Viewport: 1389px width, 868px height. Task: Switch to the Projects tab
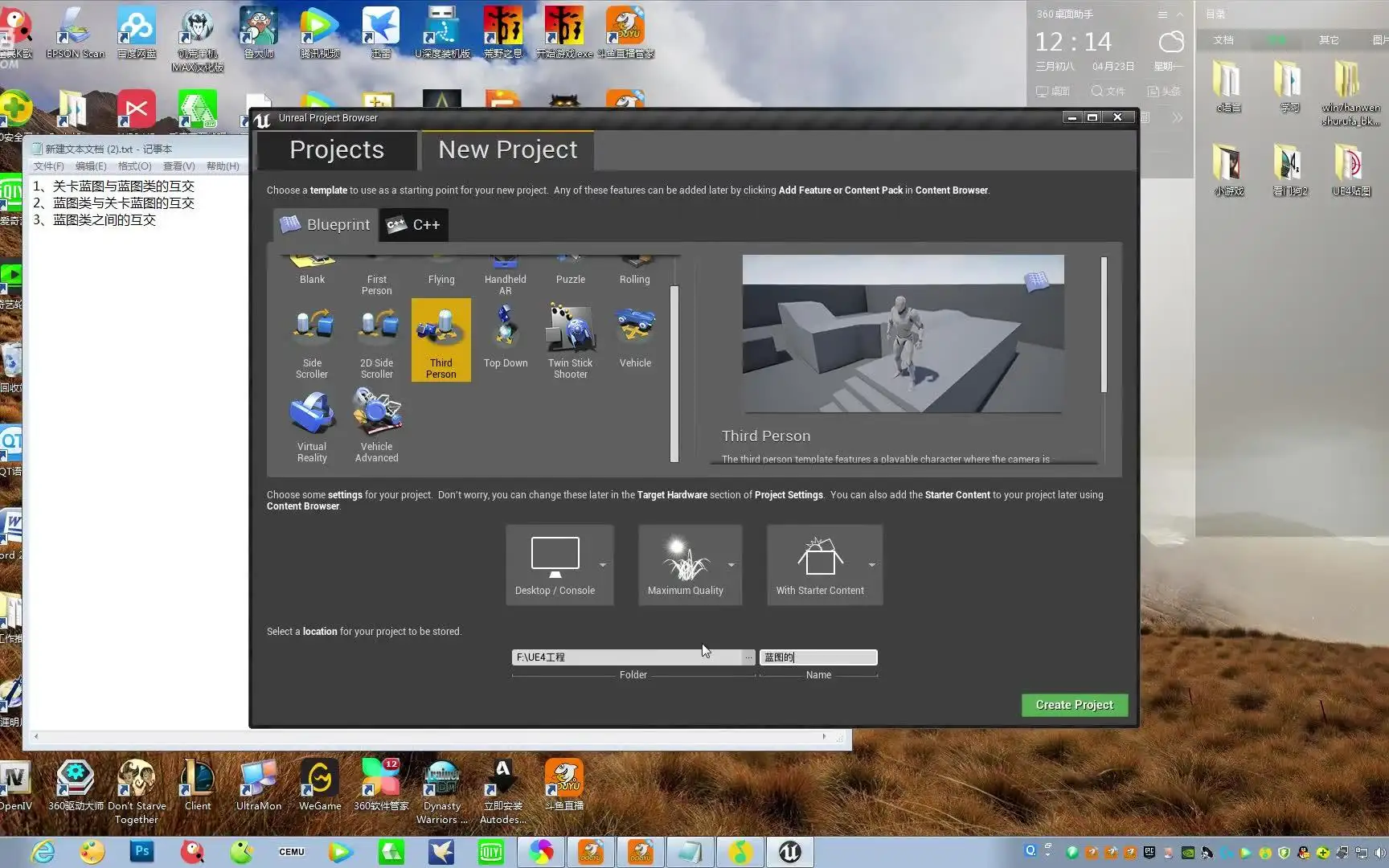click(337, 149)
